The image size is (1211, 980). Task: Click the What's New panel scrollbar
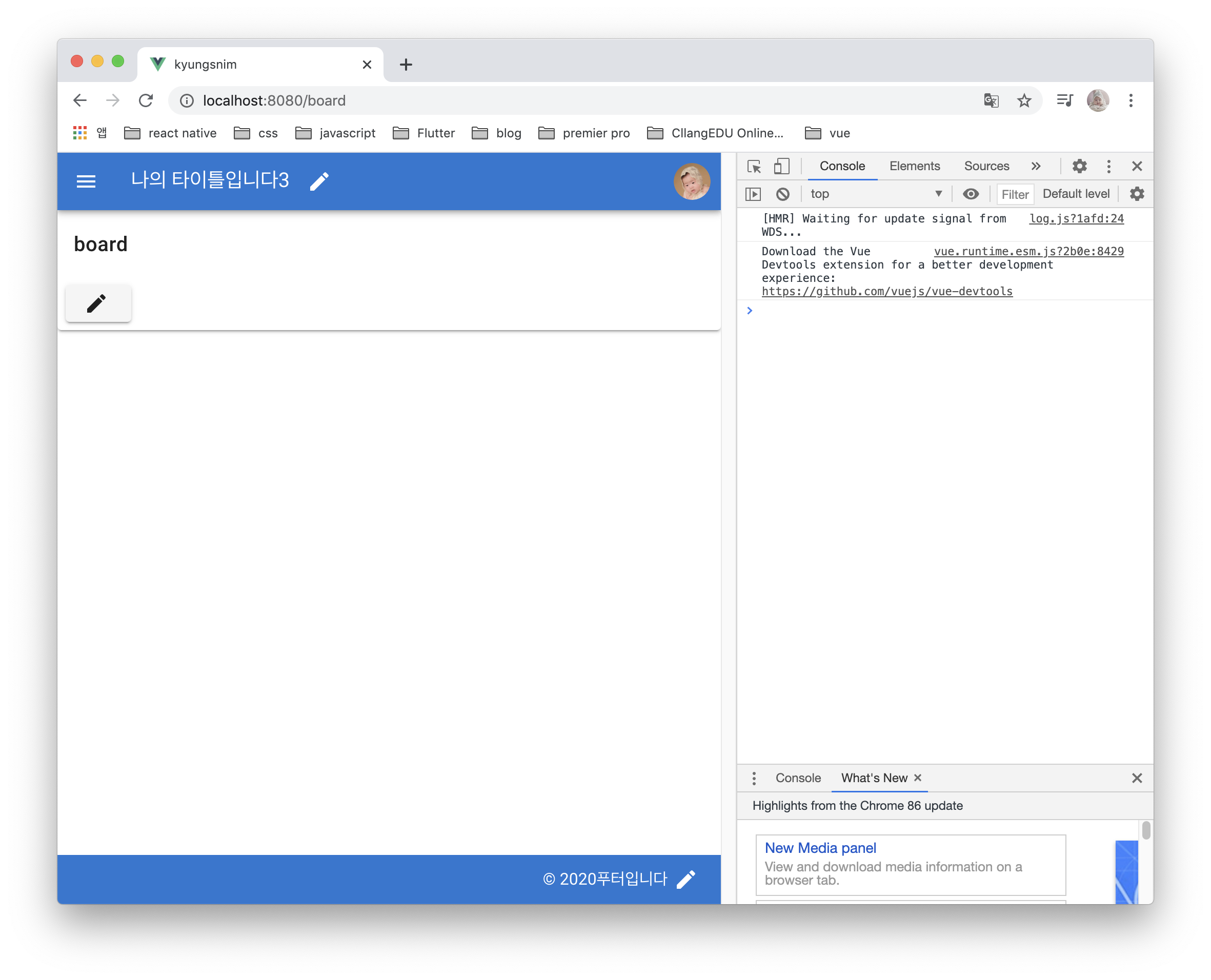pyautogui.click(x=1145, y=830)
